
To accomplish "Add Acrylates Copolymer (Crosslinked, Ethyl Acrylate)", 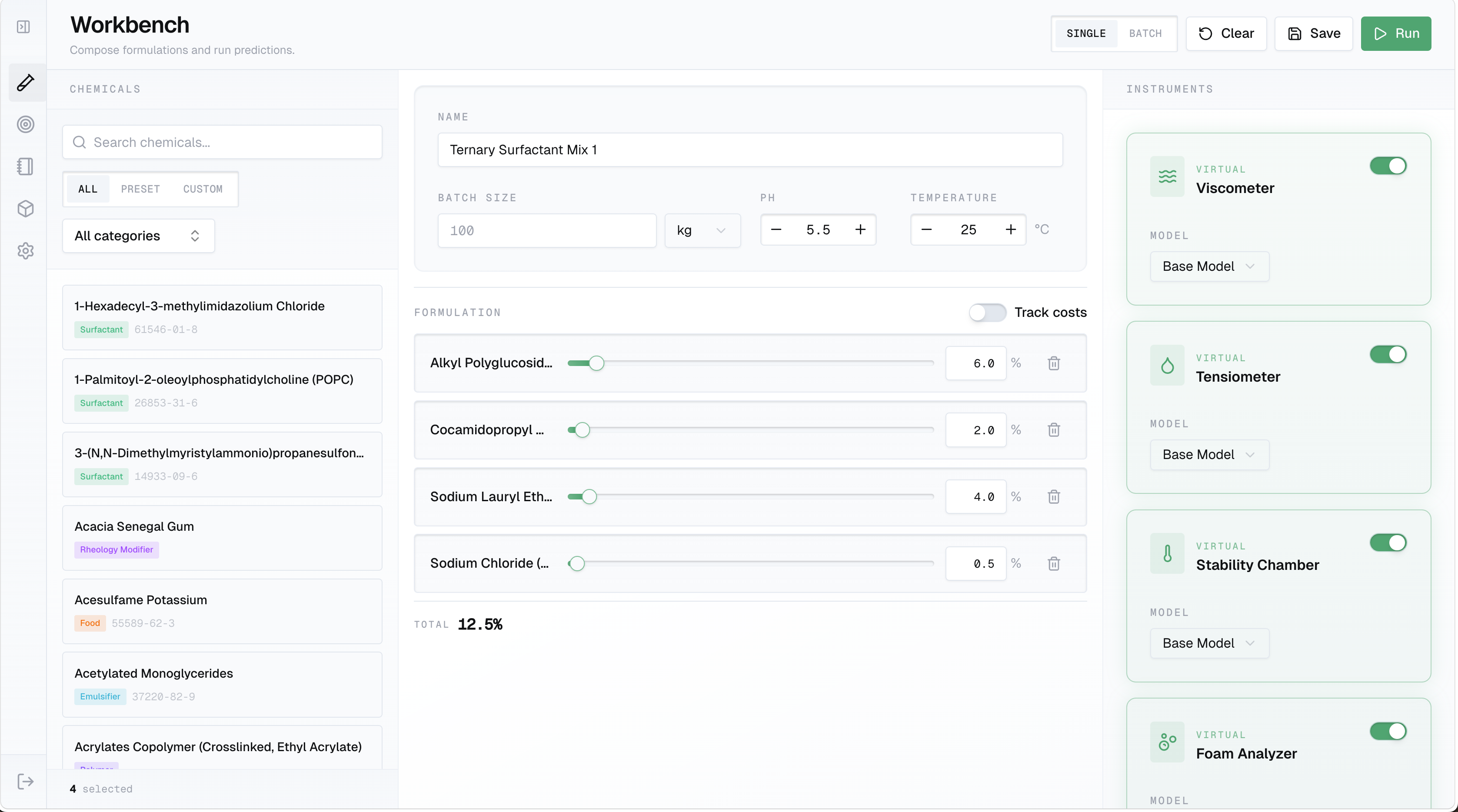I will pyautogui.click(x=222, y=747).
